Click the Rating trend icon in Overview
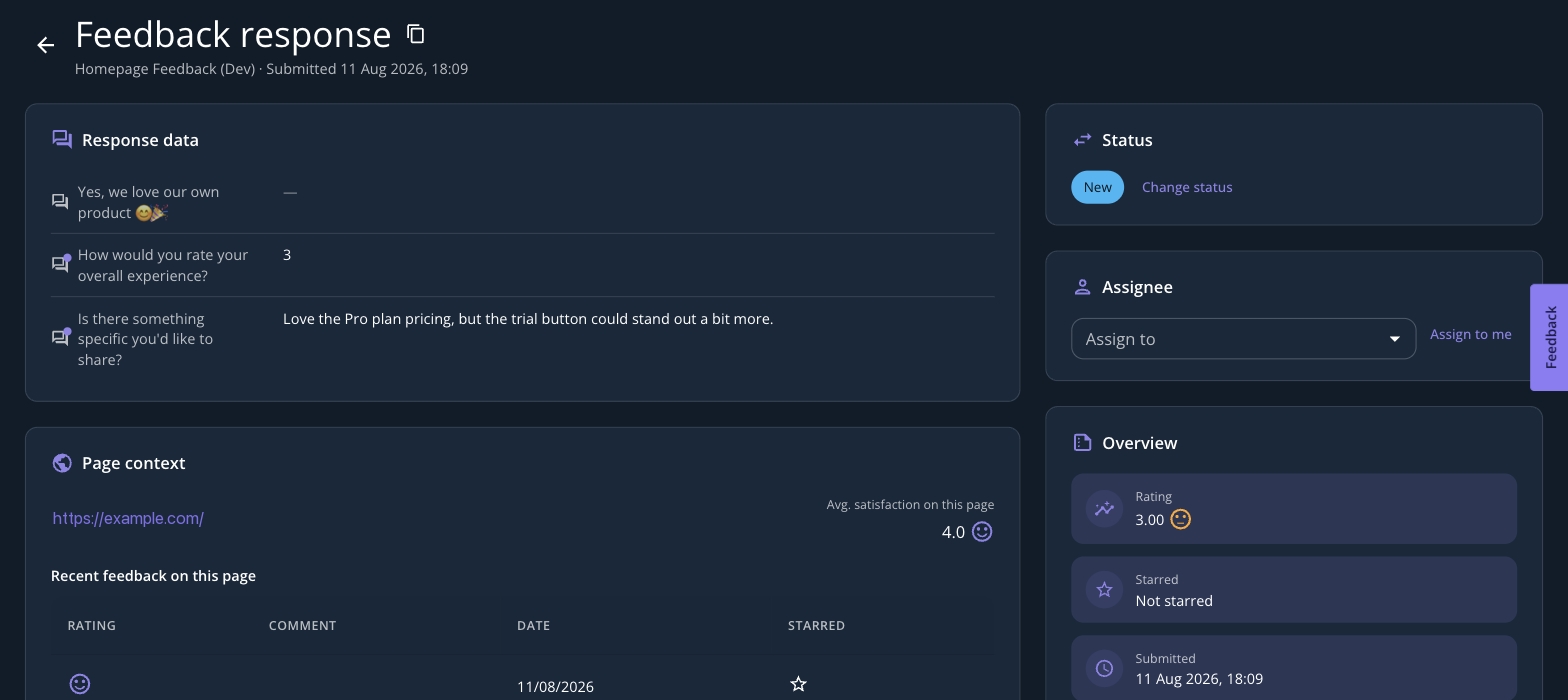This screenshot has width=1568, height=700. click(1104, 509)
